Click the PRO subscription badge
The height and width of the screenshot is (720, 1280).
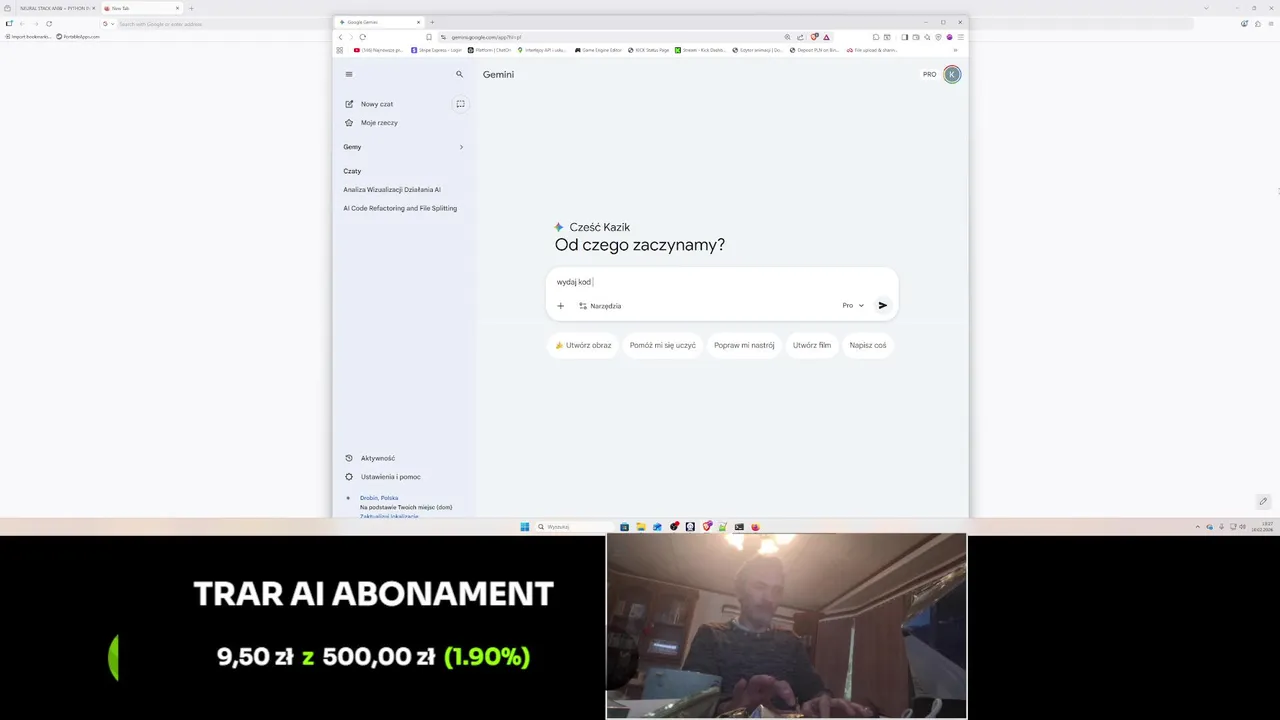point(930,74)
